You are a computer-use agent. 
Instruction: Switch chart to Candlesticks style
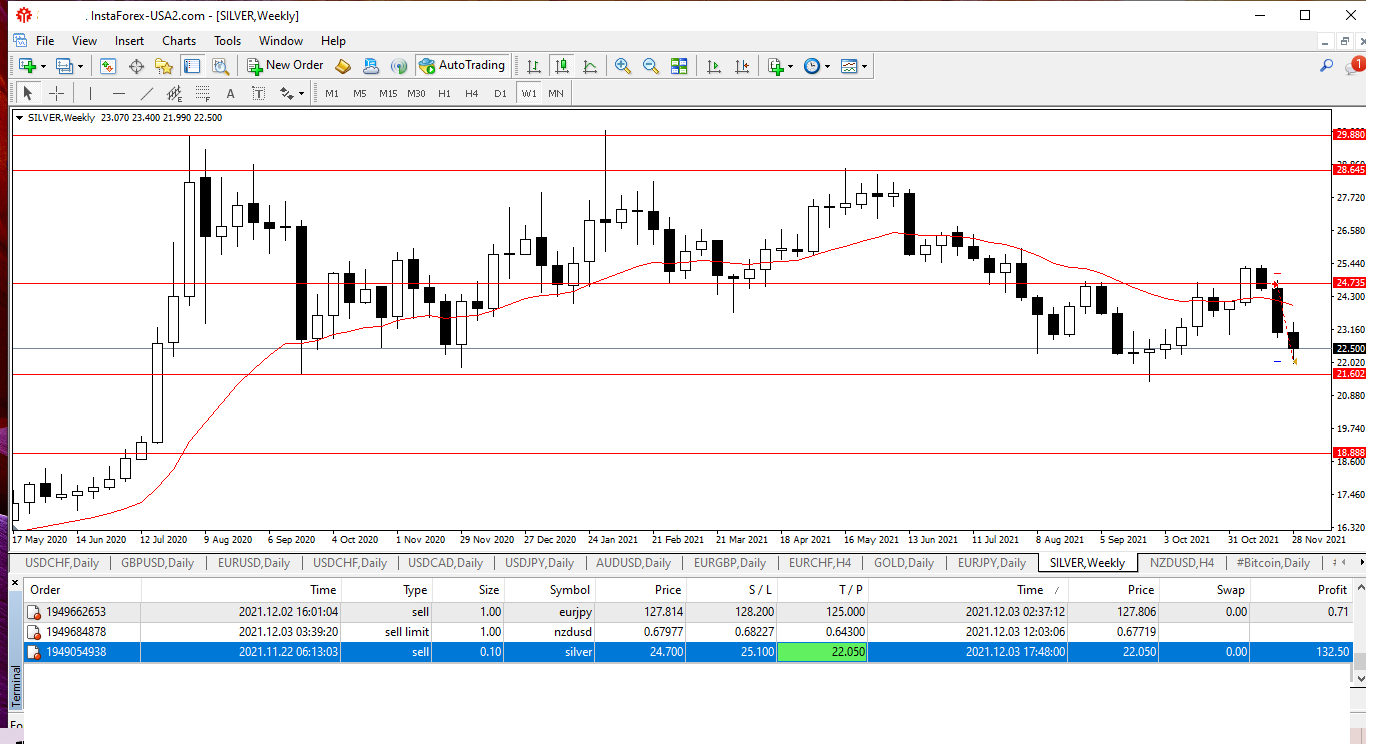pyautogui.click(x=562, y=66)
